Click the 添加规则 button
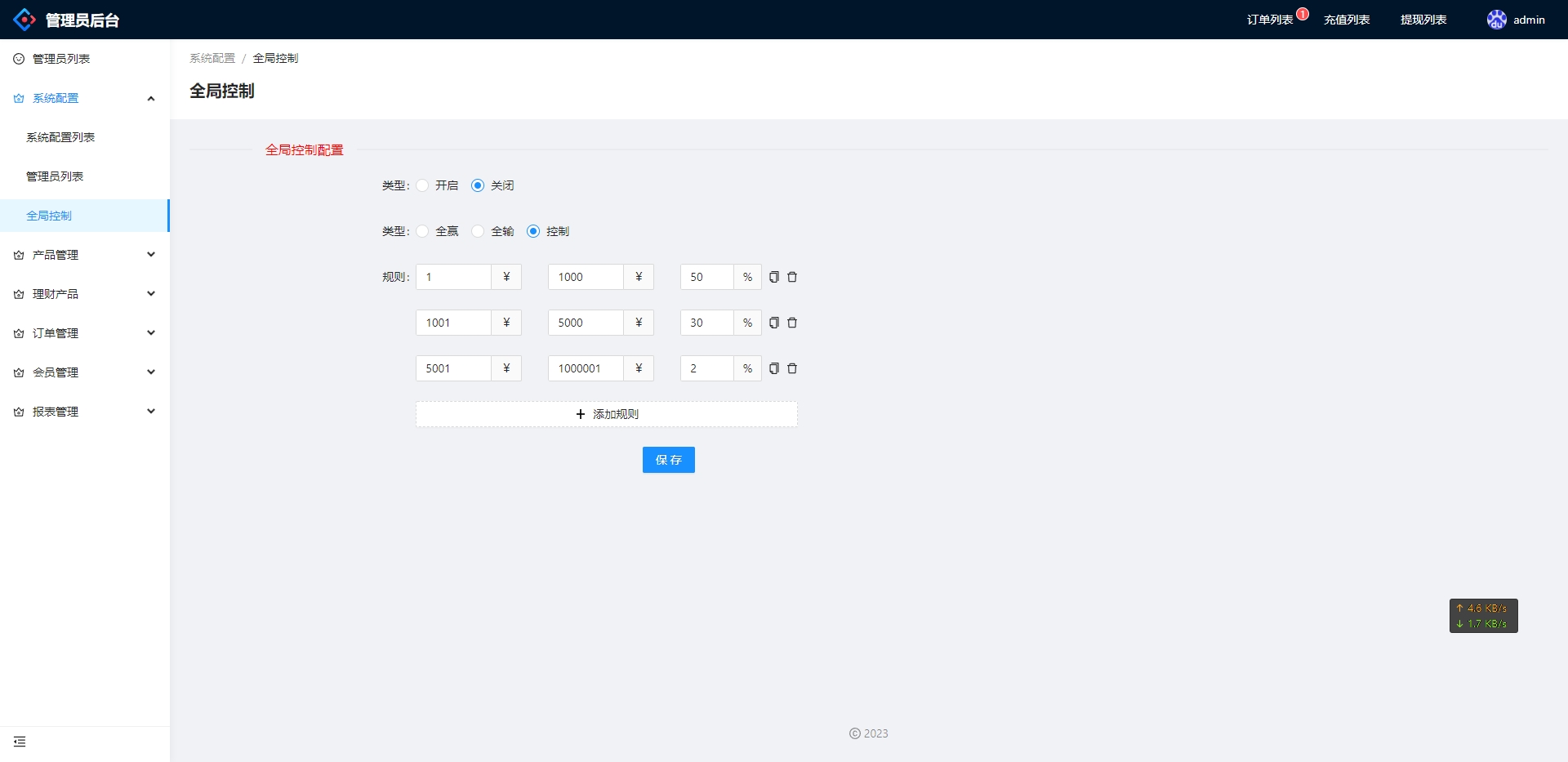 [x=606, y=414]
